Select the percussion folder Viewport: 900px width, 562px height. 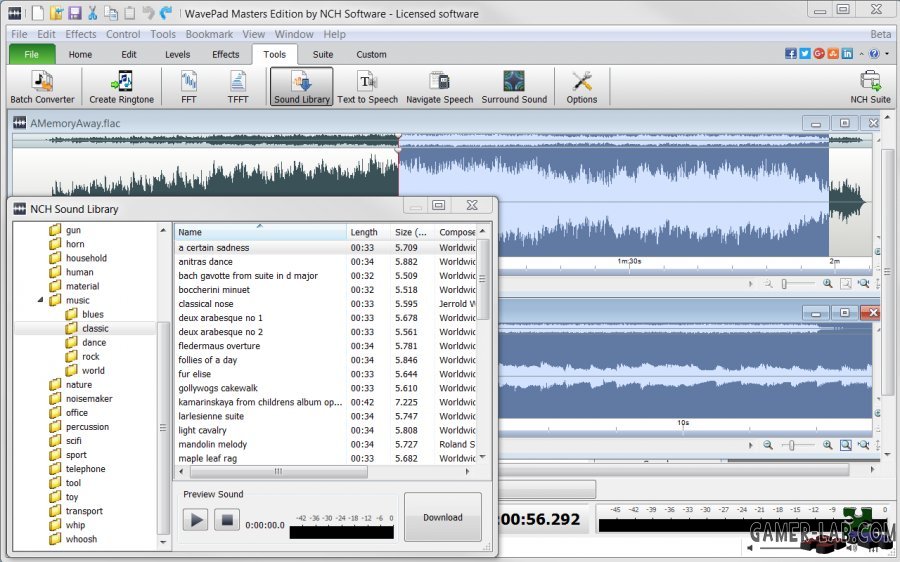click(87, 427)
